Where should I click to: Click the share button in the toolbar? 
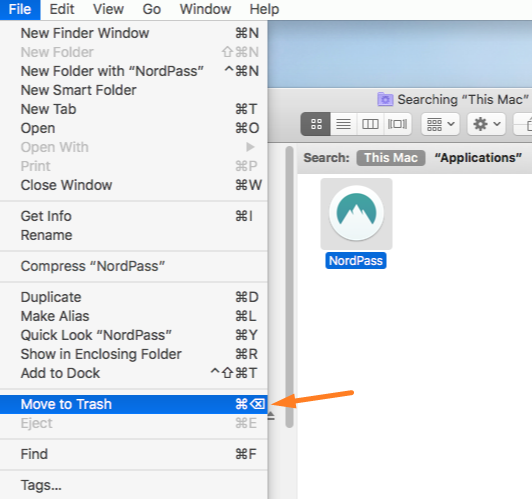524,124
